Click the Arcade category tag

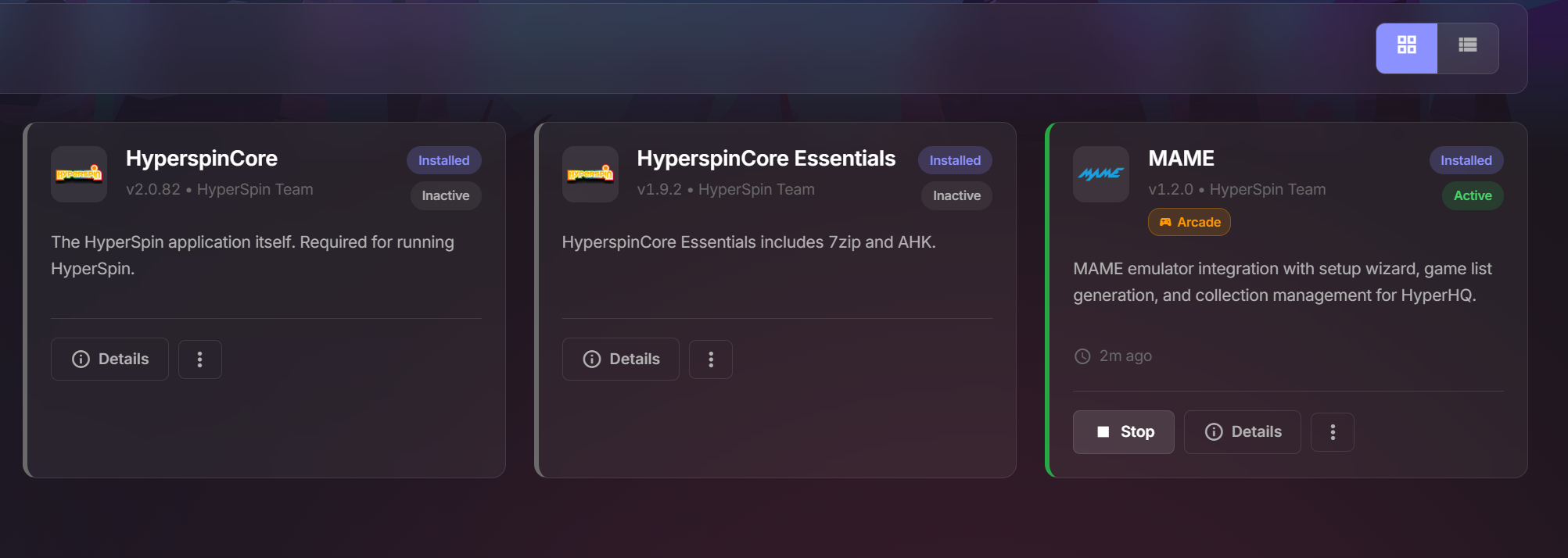pos(1189,222)
